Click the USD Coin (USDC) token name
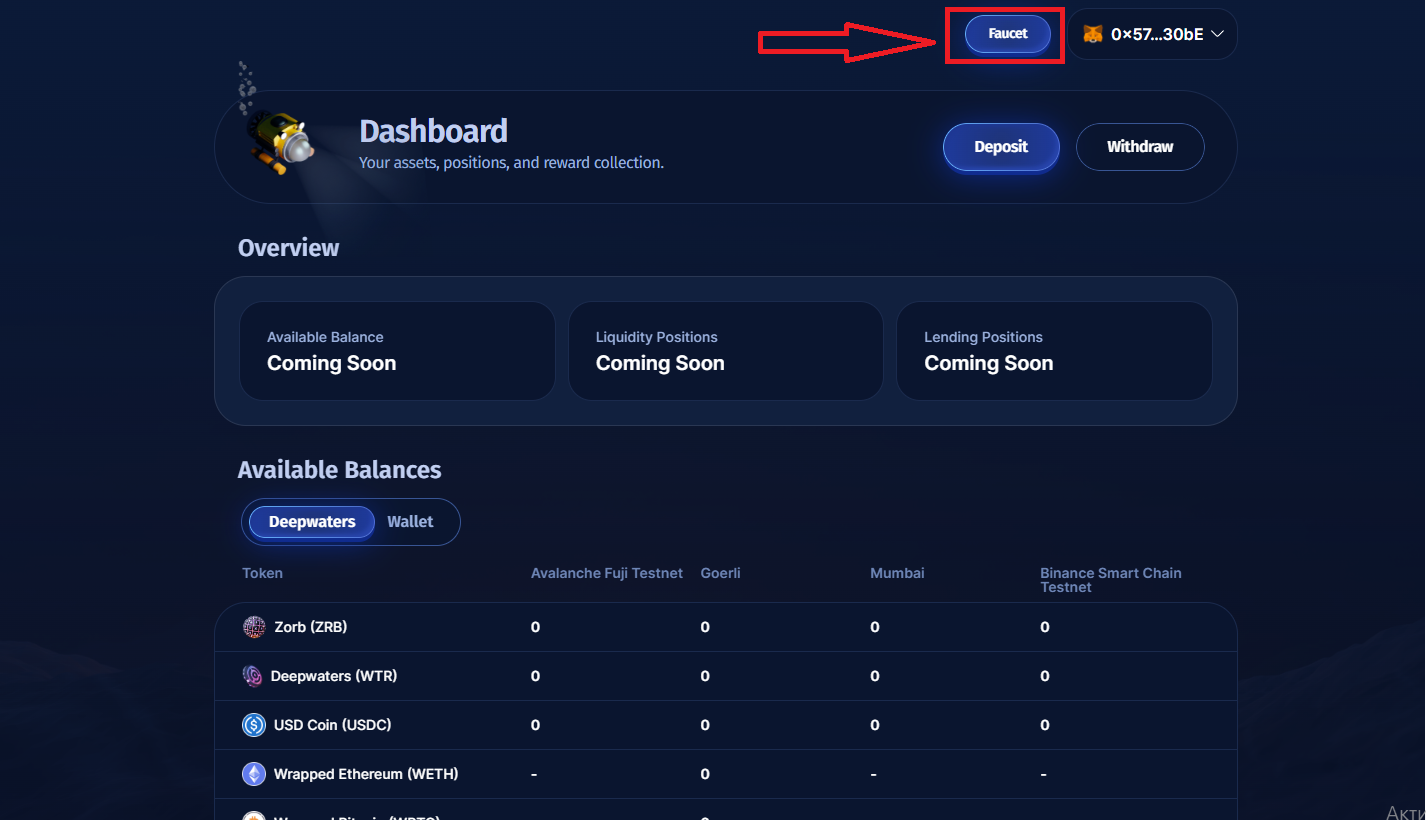The width and height of the screenshot is (1426, 820). (333, 725)
